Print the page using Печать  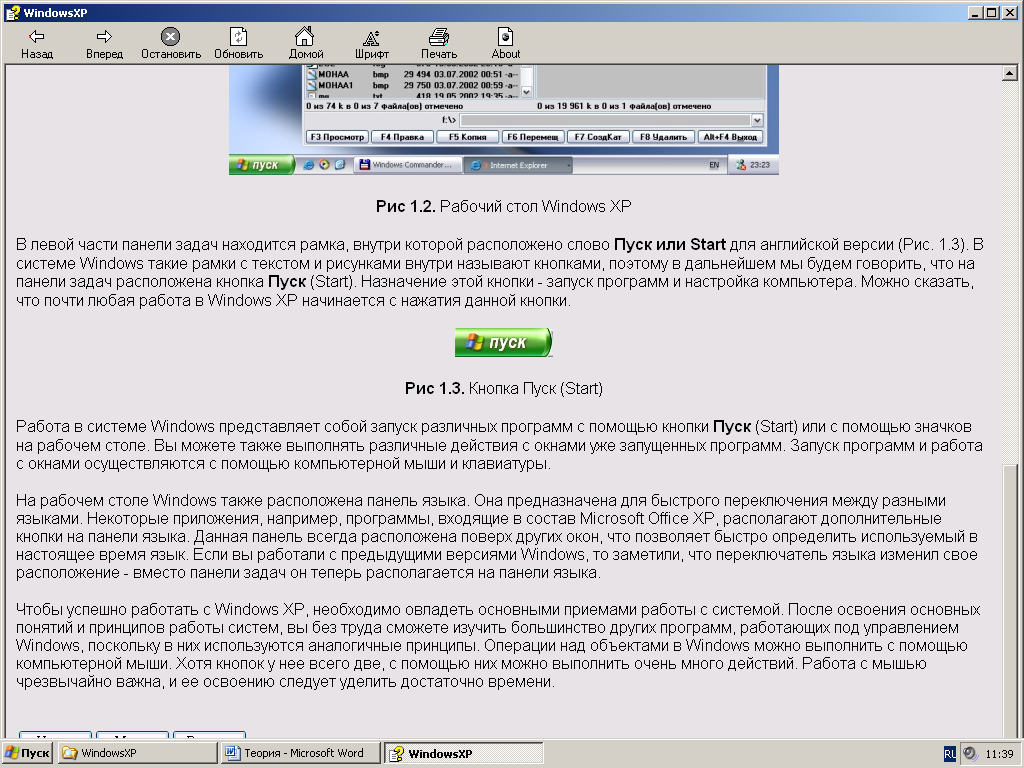pos(439,44)
